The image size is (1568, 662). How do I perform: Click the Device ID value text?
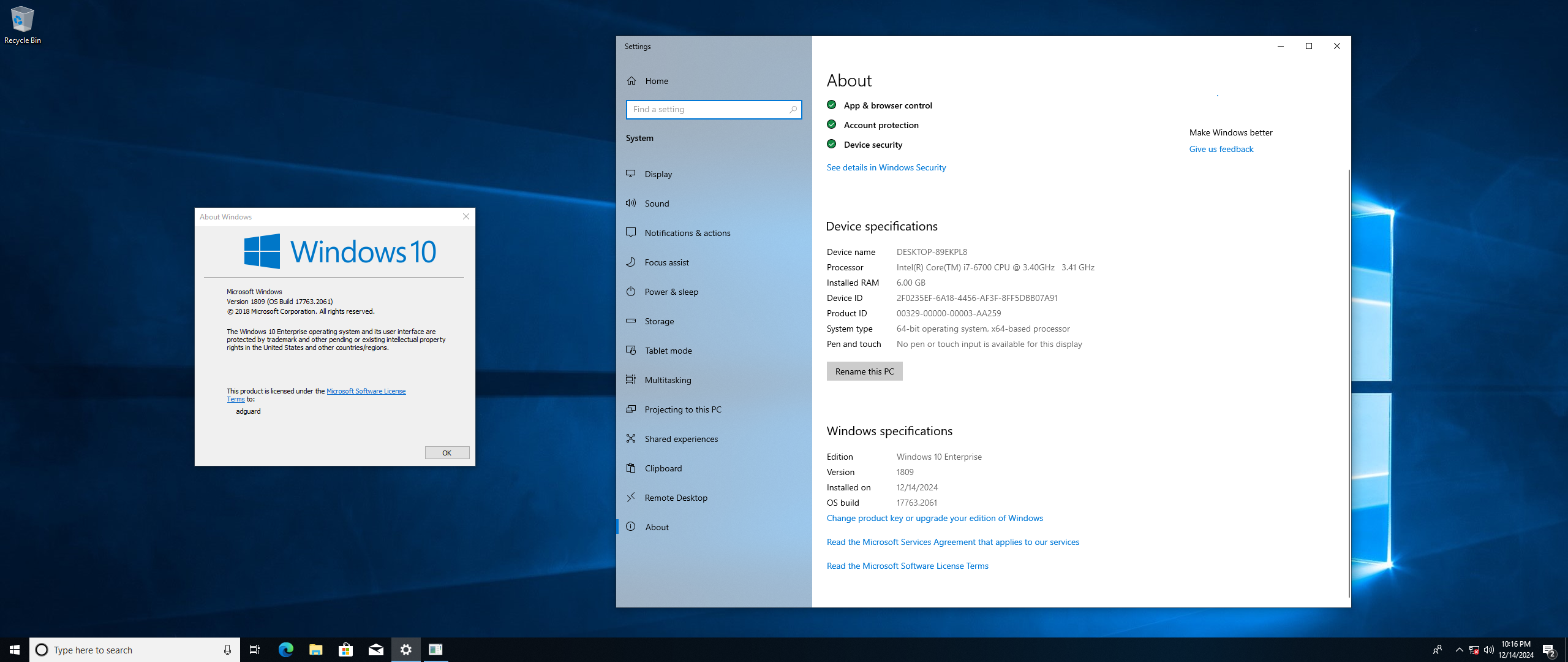click(977, 298)
